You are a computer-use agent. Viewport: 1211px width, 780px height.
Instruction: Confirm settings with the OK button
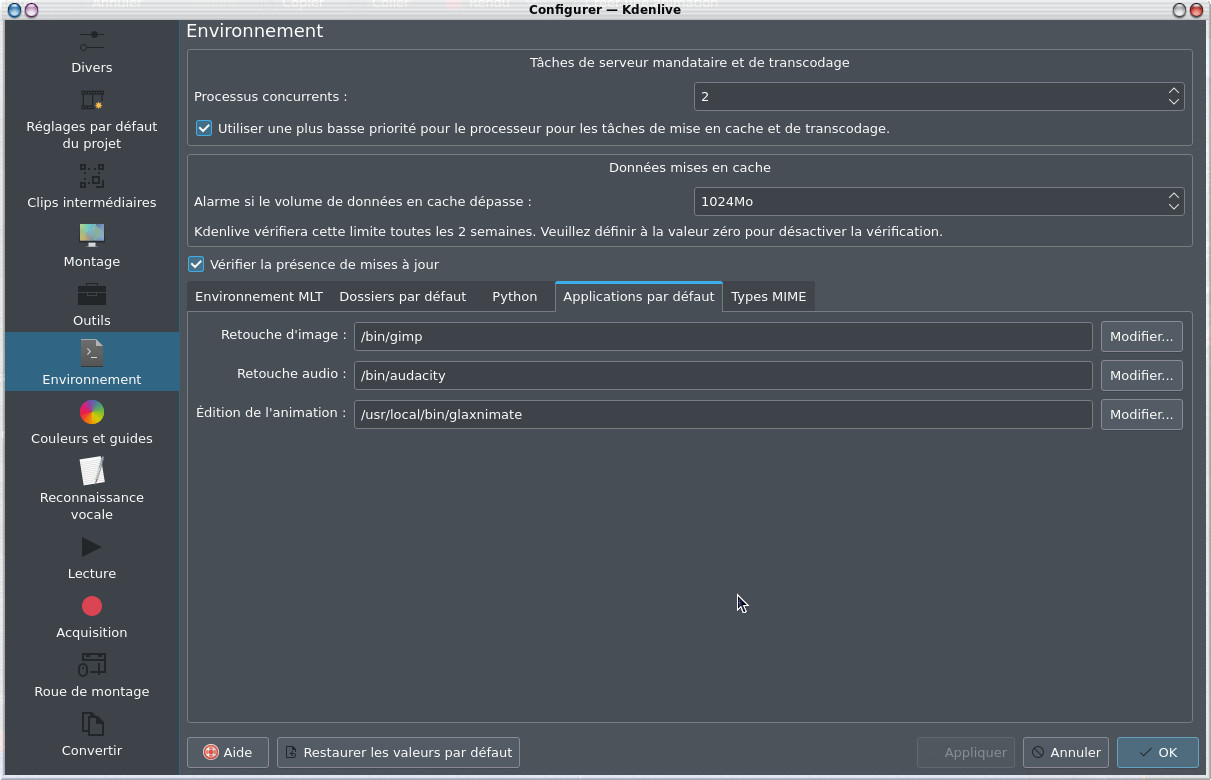pos(1157,752)
